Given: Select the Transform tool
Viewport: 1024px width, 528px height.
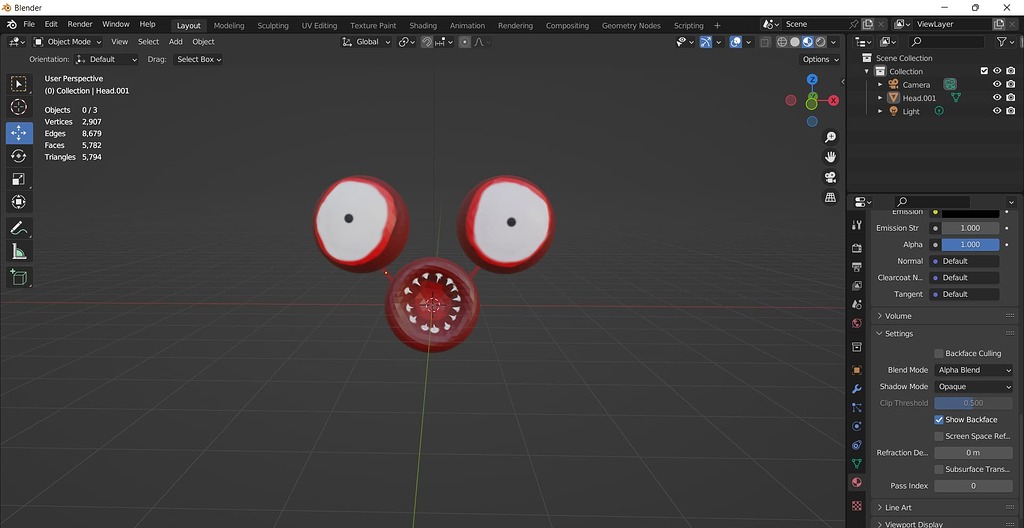Looking at the screenshot, I should (19, 202).
